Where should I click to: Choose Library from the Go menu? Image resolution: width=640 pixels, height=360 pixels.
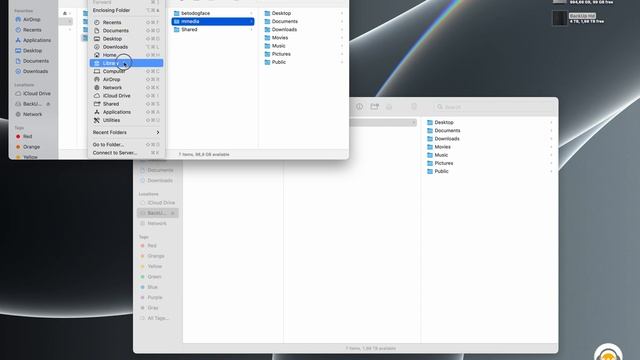126,63
